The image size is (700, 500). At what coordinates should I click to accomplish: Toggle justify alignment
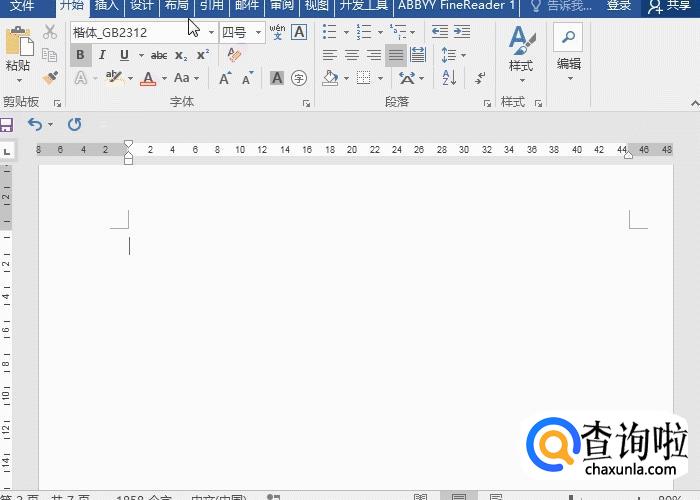396,55
